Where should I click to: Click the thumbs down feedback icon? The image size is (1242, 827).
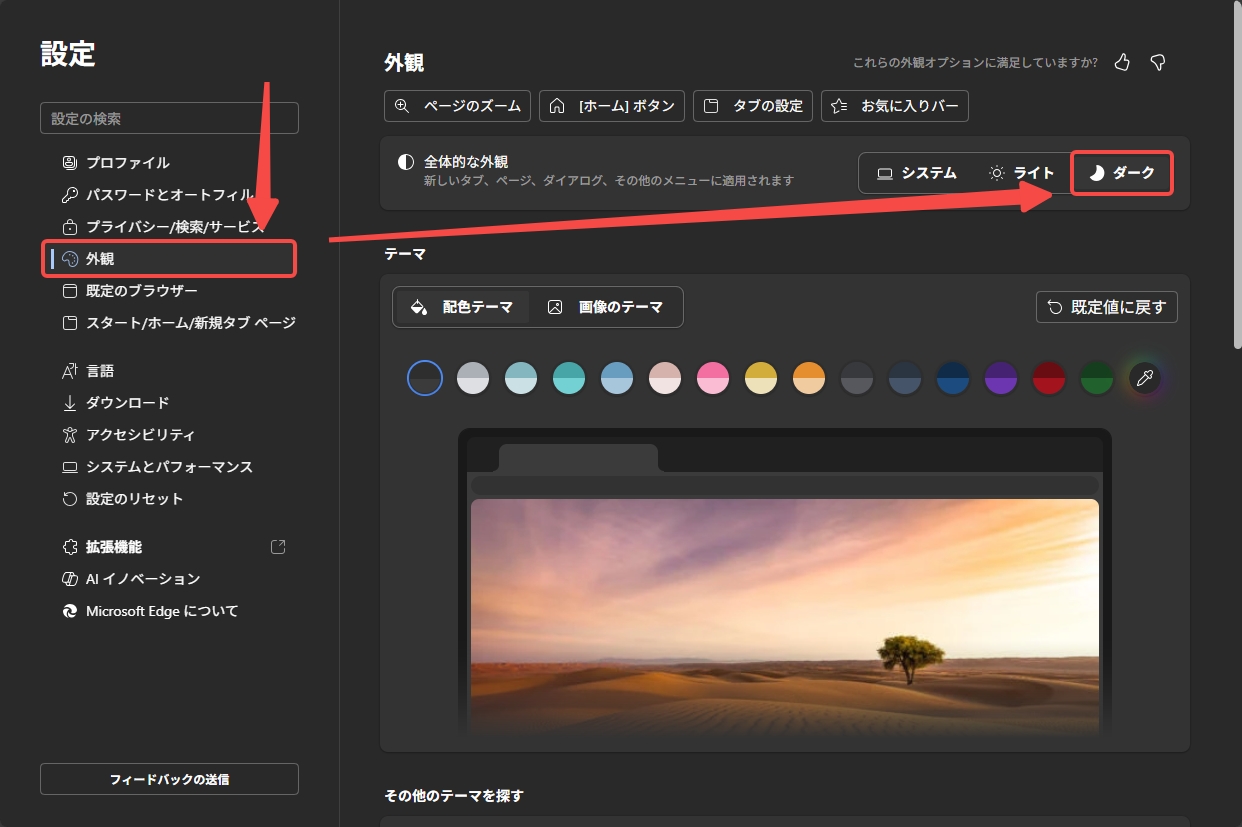coord(1158,63)
